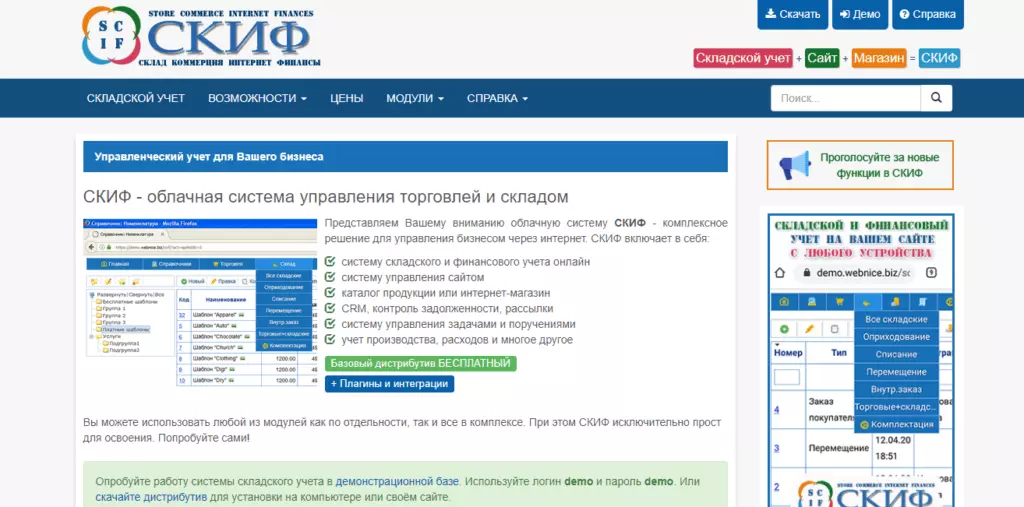Click the desktop app screenshot thumbnail
The image size is (1024, 507).
coord(200,304)
